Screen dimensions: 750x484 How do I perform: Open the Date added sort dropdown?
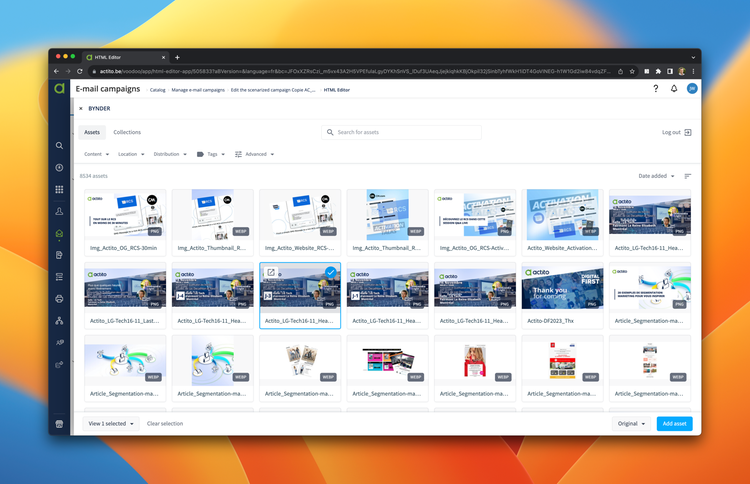coord(657,176)
